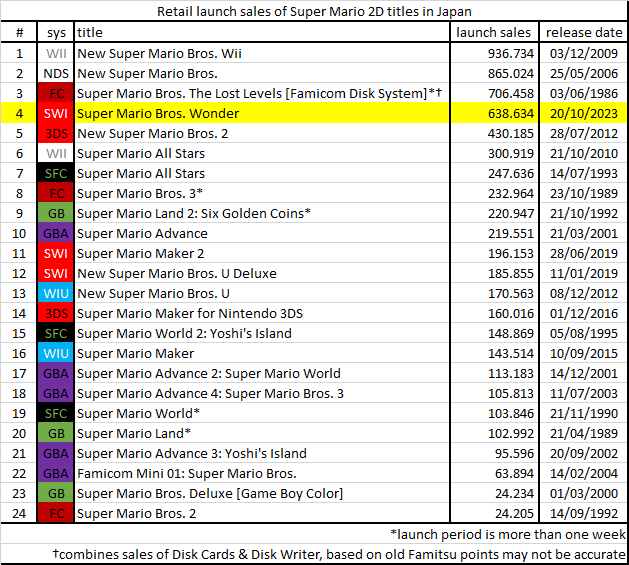Select sales value 24.234
The width and height of the screenshot is (629, 565).
514,494
